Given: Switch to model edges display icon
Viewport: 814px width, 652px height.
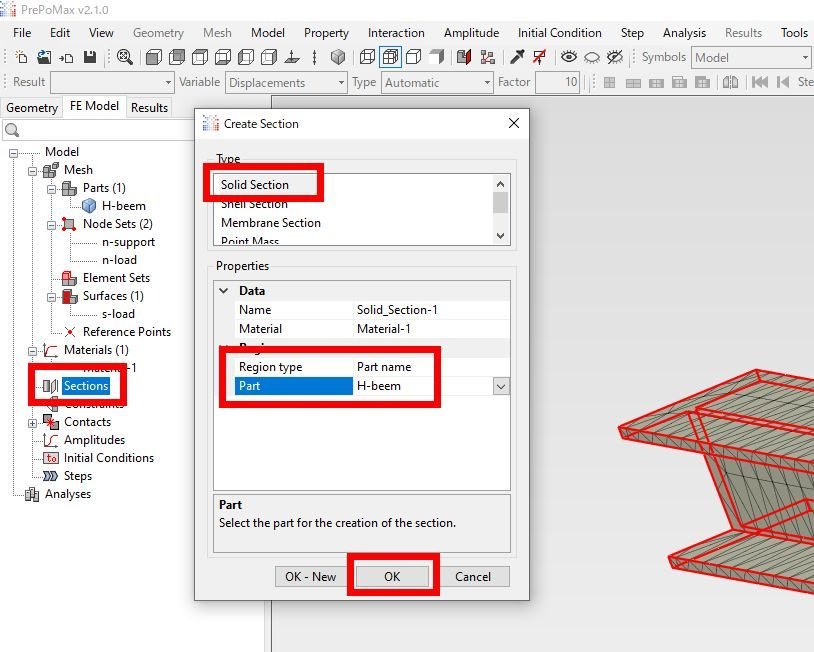Looking at the screenshot, I should click(x=414, y=57).
